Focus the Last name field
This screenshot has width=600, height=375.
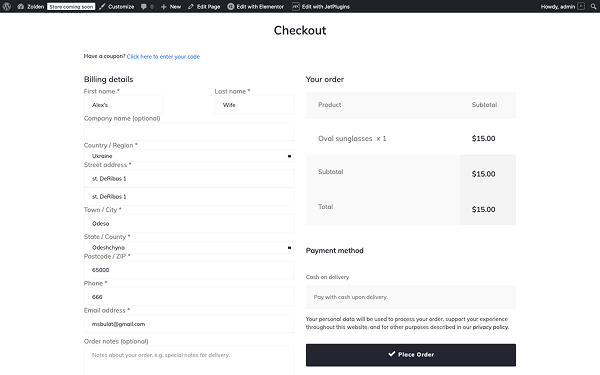[254, 105]
